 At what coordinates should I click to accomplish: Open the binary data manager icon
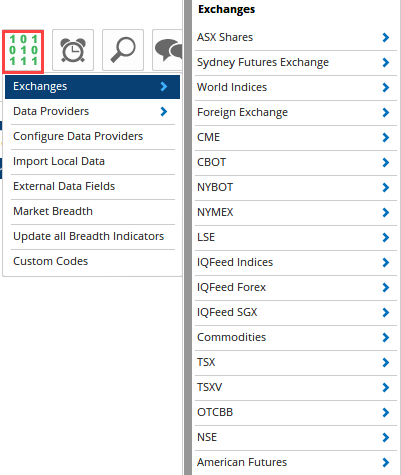pos(23,51)
